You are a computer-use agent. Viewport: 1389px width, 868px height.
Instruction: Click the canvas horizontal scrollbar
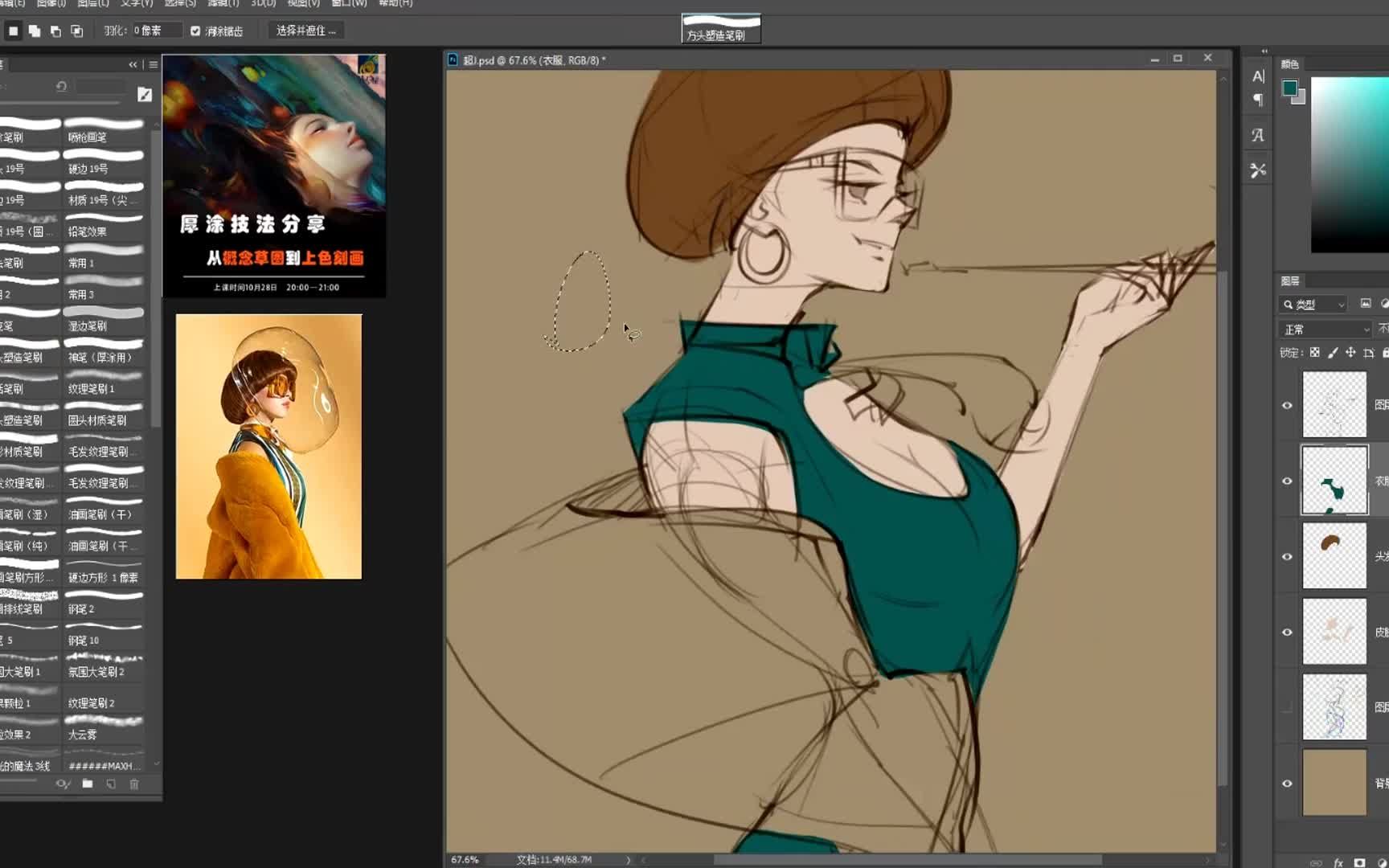pos(907,860)
